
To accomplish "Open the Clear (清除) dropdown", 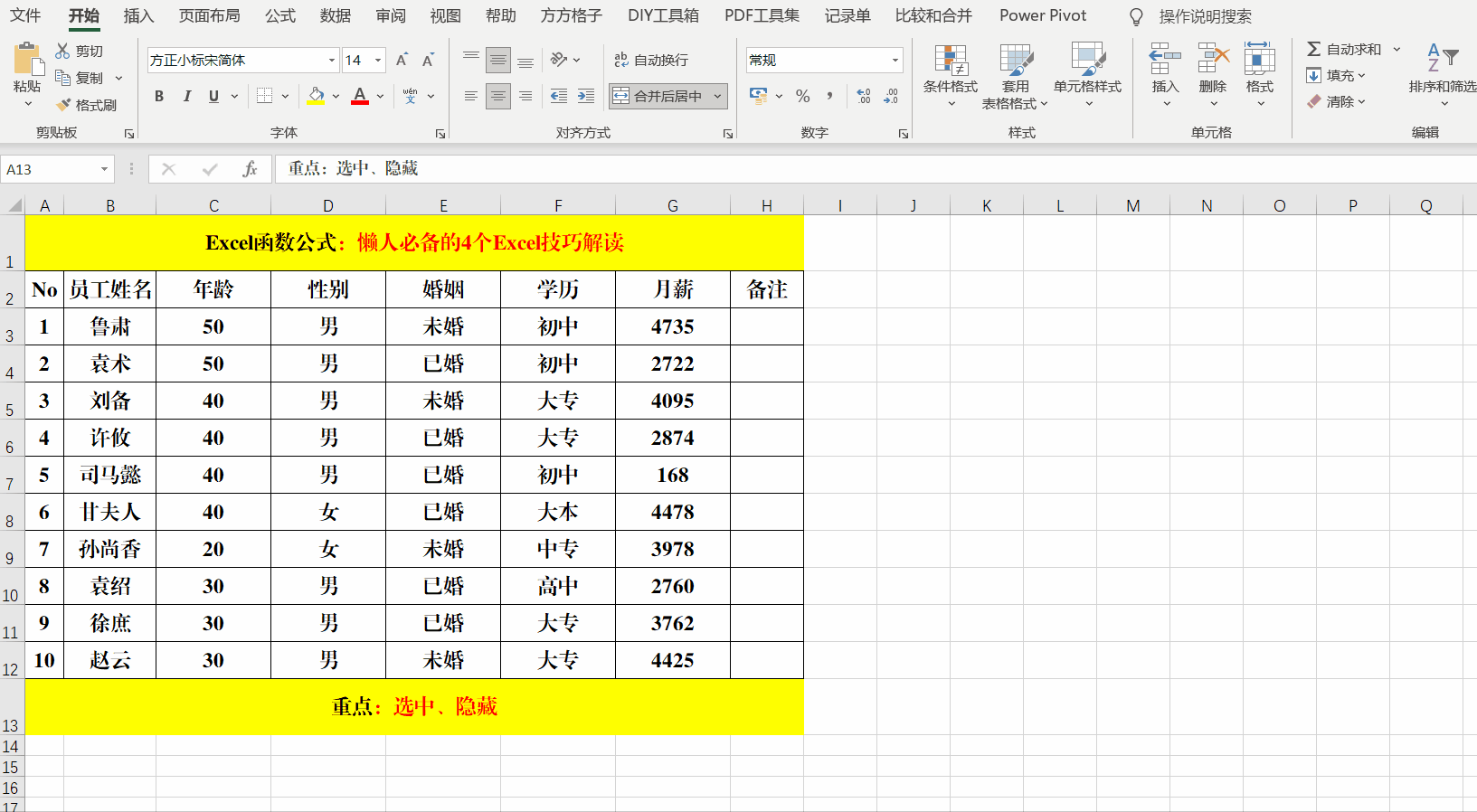I will tap(1336, 101).
